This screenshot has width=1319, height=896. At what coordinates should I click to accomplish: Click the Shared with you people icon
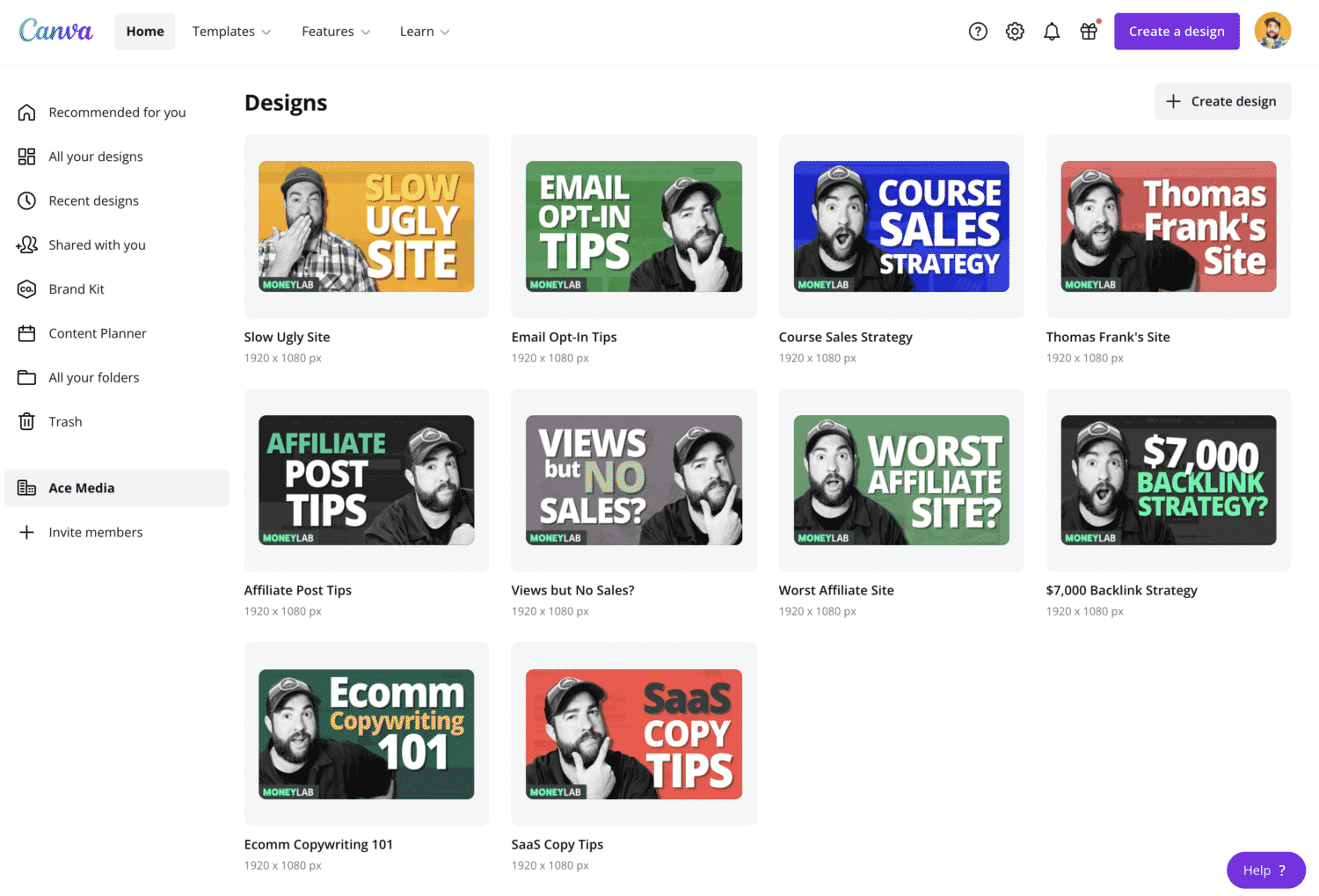coord(27,244)
